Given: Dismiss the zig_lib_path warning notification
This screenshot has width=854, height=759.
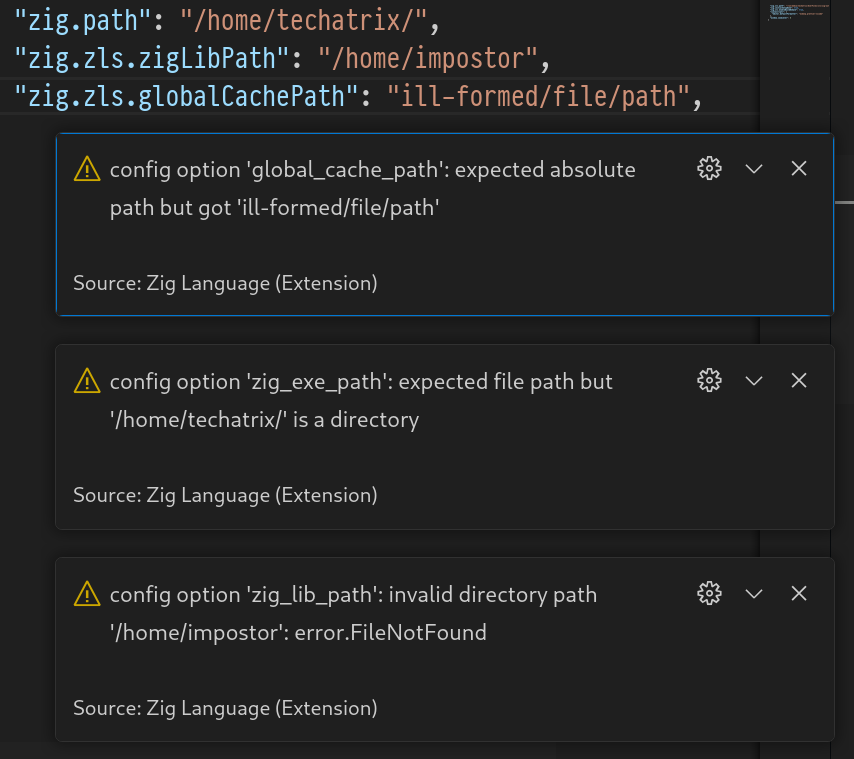Looking at the screenshot, I should pyautogui.click(x=798, y=593).
